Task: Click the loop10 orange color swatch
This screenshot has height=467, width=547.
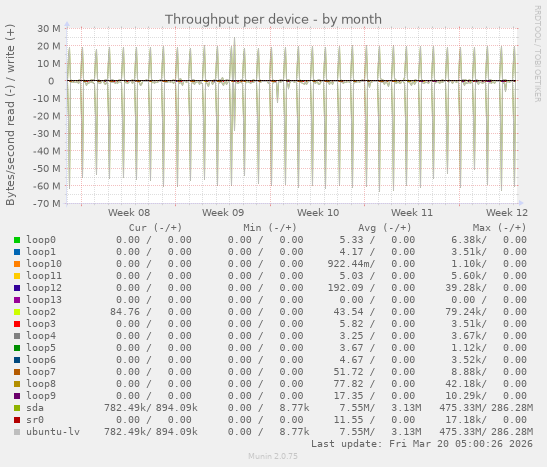Action: pyautogui.click(x=17, y=264)
